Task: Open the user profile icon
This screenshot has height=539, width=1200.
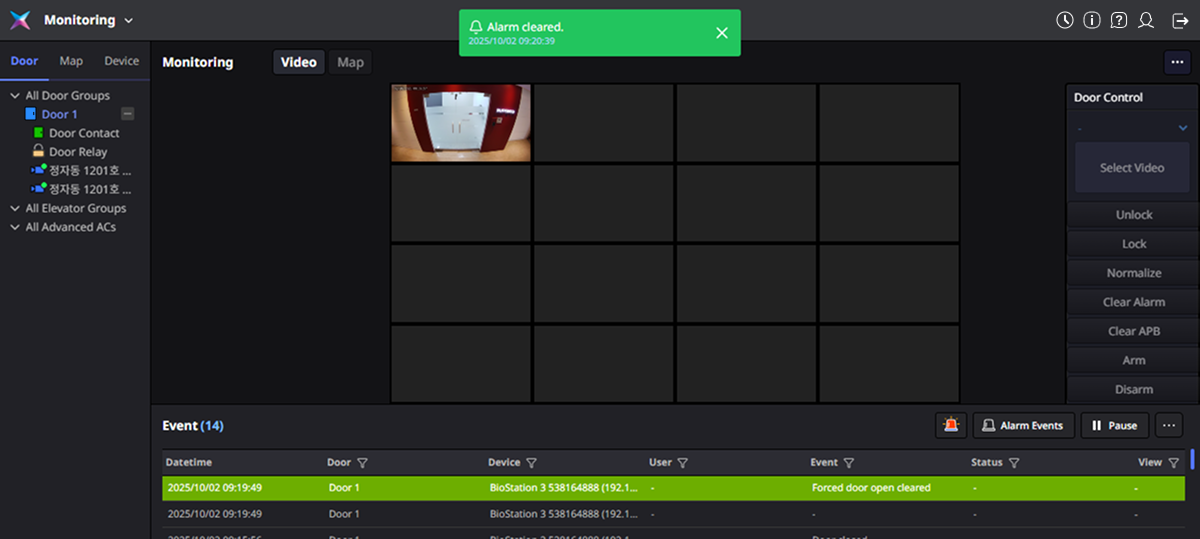Action: [1146, 20]
